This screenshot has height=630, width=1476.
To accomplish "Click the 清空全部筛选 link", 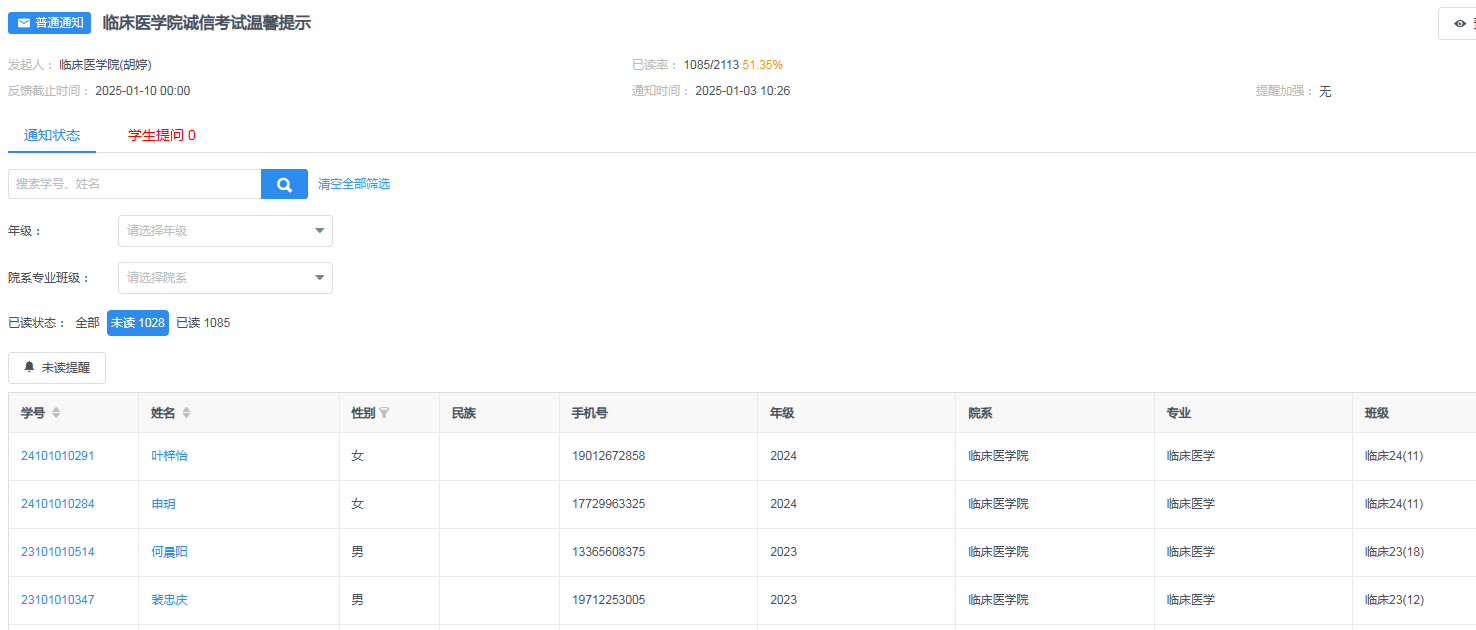I will [x=354, y=184].
